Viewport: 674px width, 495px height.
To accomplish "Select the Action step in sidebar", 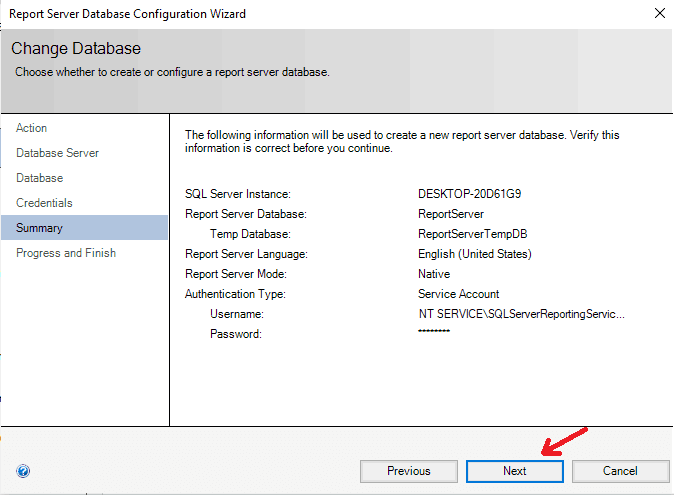I will click(32, 128).
